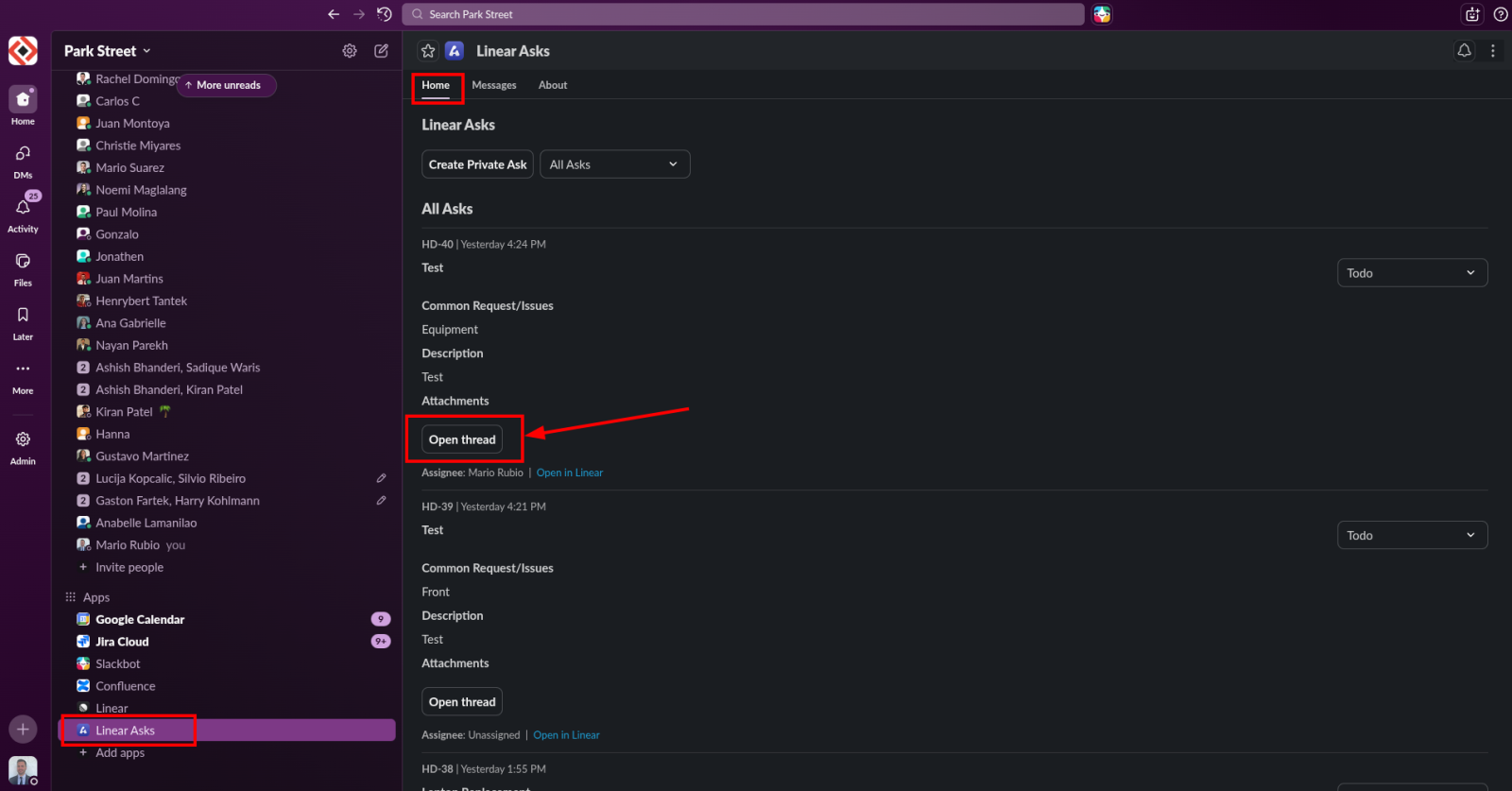
Task: Open the history clock icon
Action: pos(385,14)
